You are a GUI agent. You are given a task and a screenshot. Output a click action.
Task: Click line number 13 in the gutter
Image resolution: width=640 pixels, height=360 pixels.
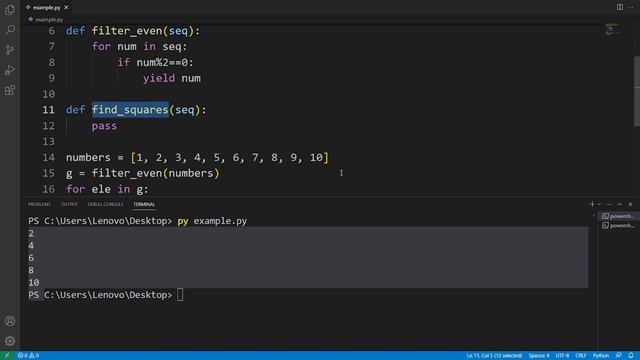pos(49,142)
